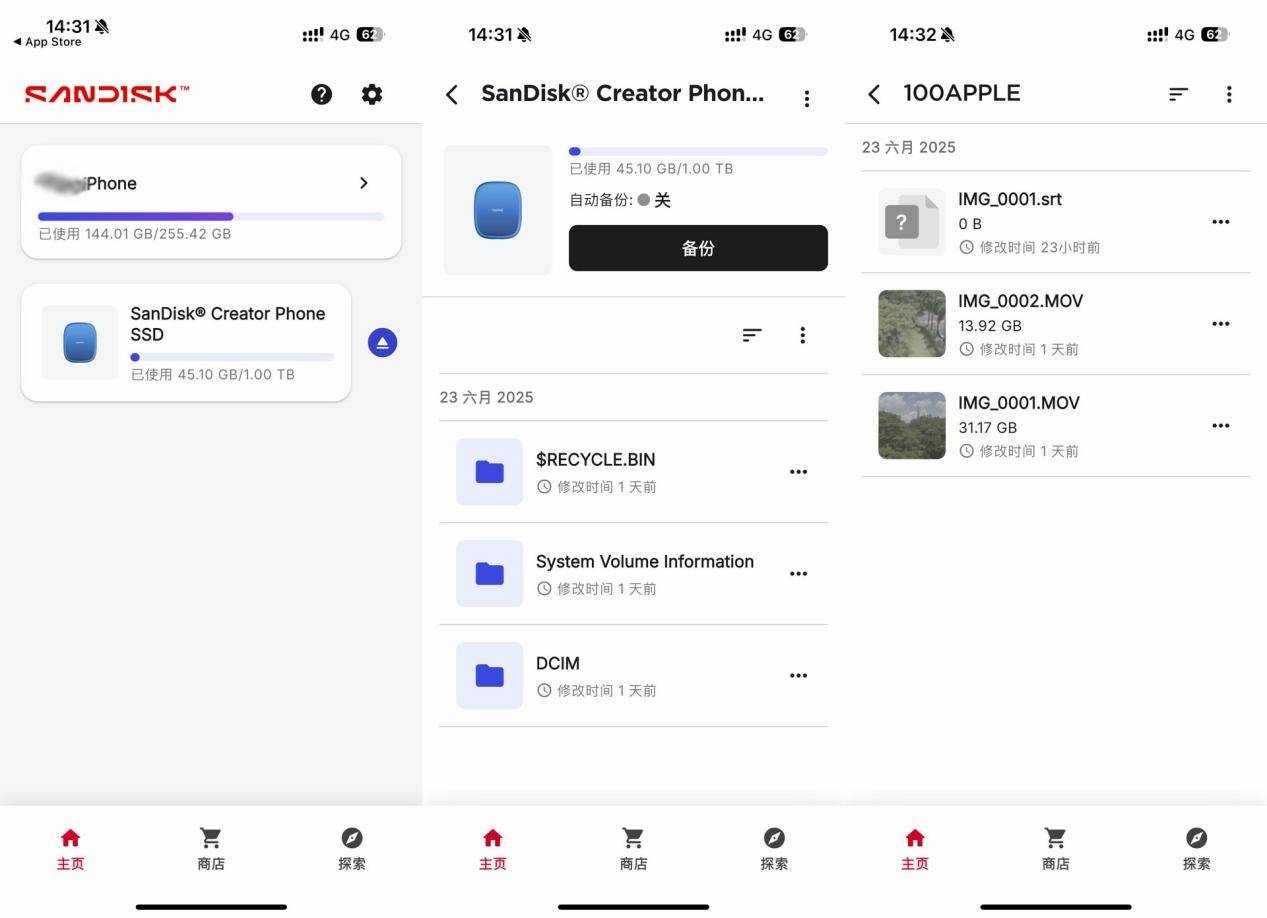Eject the SanDisk Creator Phone SSD

coord(382,343)
